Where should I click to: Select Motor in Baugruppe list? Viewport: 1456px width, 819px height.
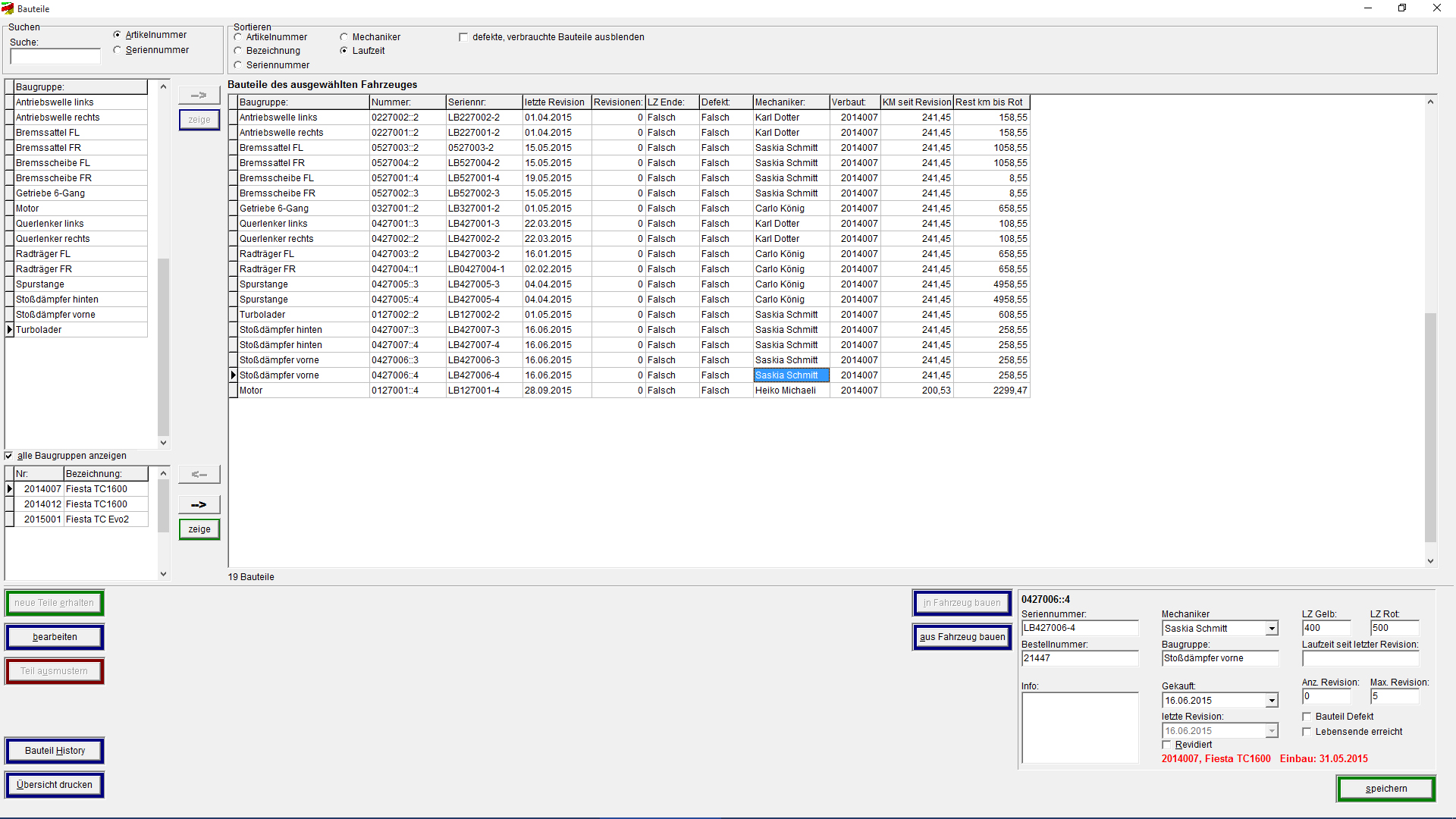[x=80, y=209]
